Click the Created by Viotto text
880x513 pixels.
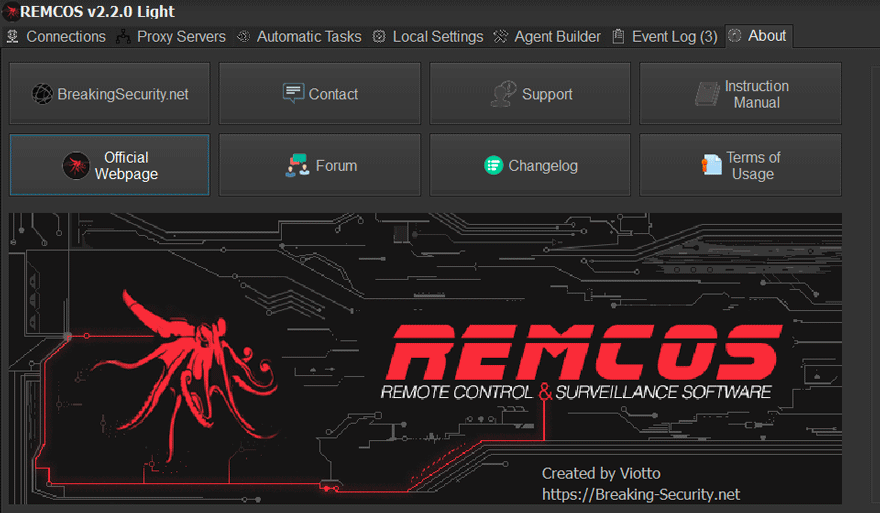[601, 474]
